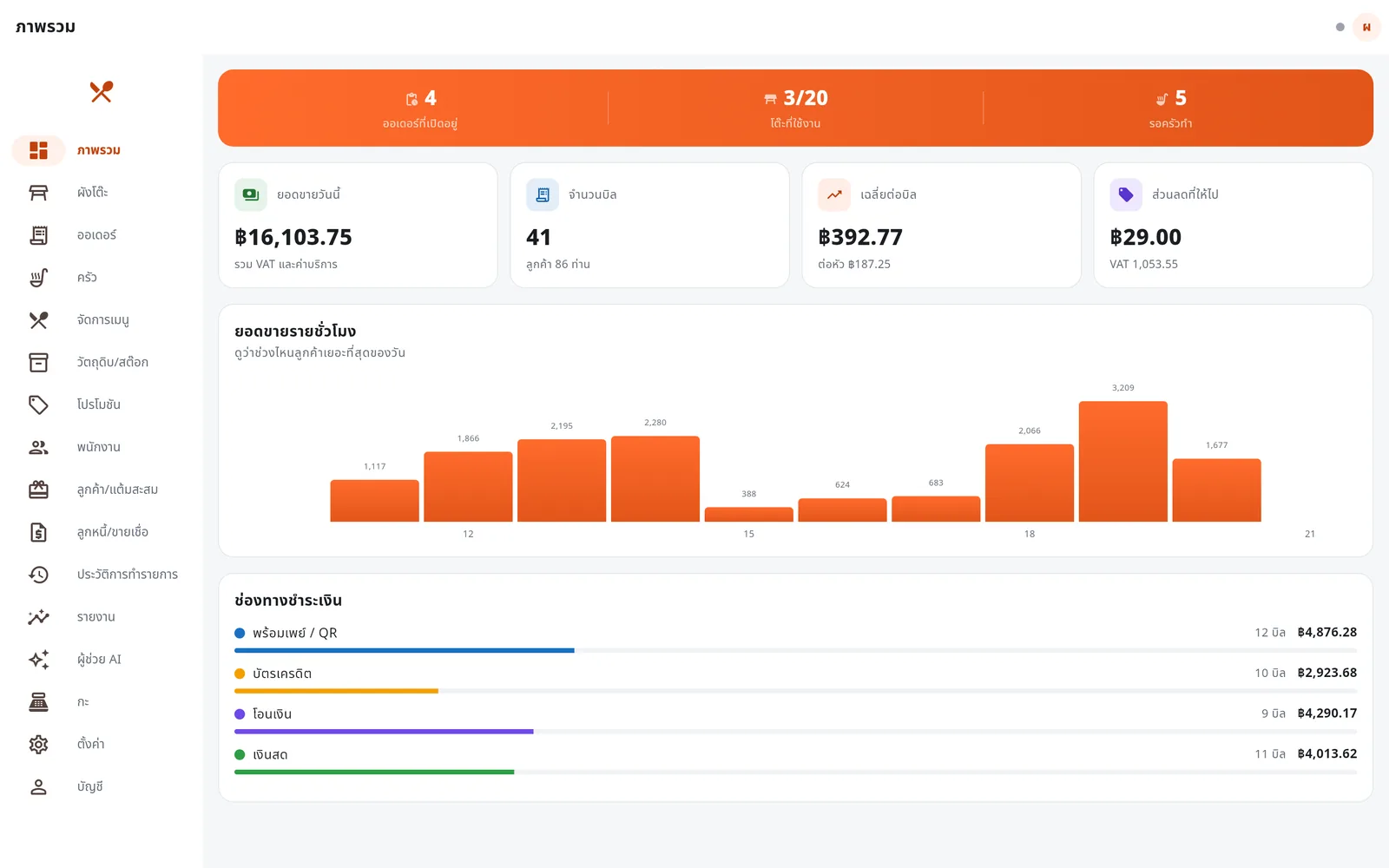
Task: Click the ลูกค้า/แต้มสะสม gift card icon
Action: (x=38, y=490)
